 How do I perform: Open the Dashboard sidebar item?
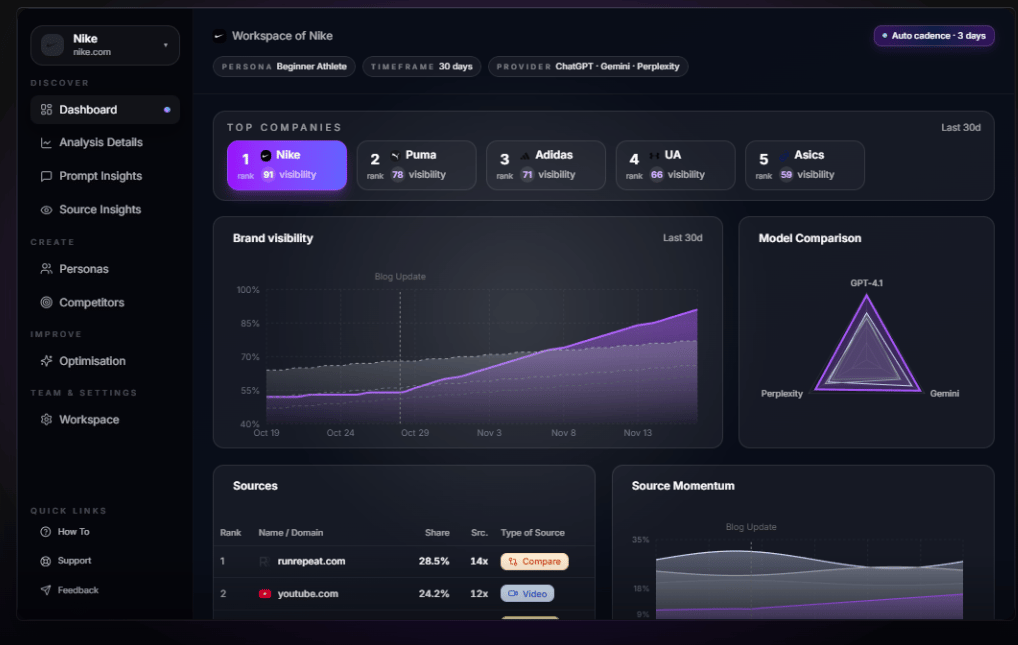pyautogui.click(x=105, y=110)
